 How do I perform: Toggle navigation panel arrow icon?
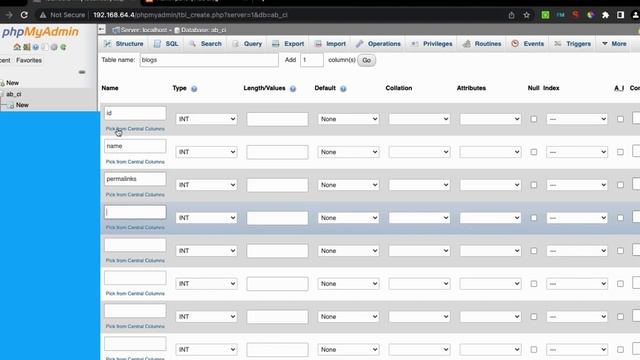pyautogui.click(x=102, y=29)
